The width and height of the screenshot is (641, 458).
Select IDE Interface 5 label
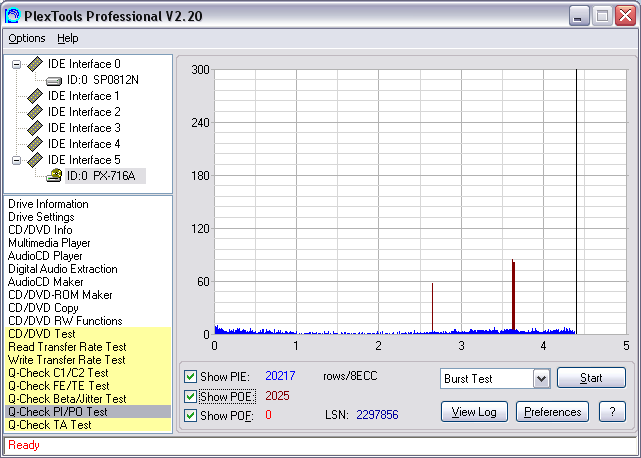[x=84, y=159]
